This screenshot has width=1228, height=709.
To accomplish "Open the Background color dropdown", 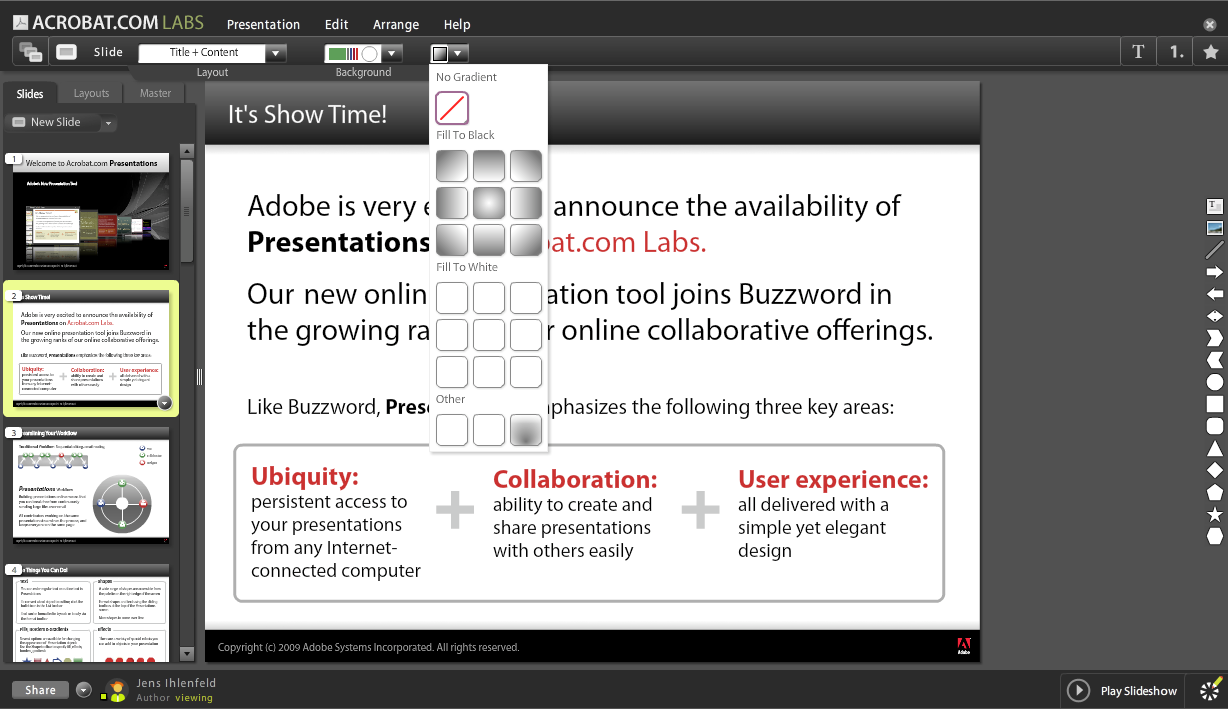I will (x=392, y=51).
